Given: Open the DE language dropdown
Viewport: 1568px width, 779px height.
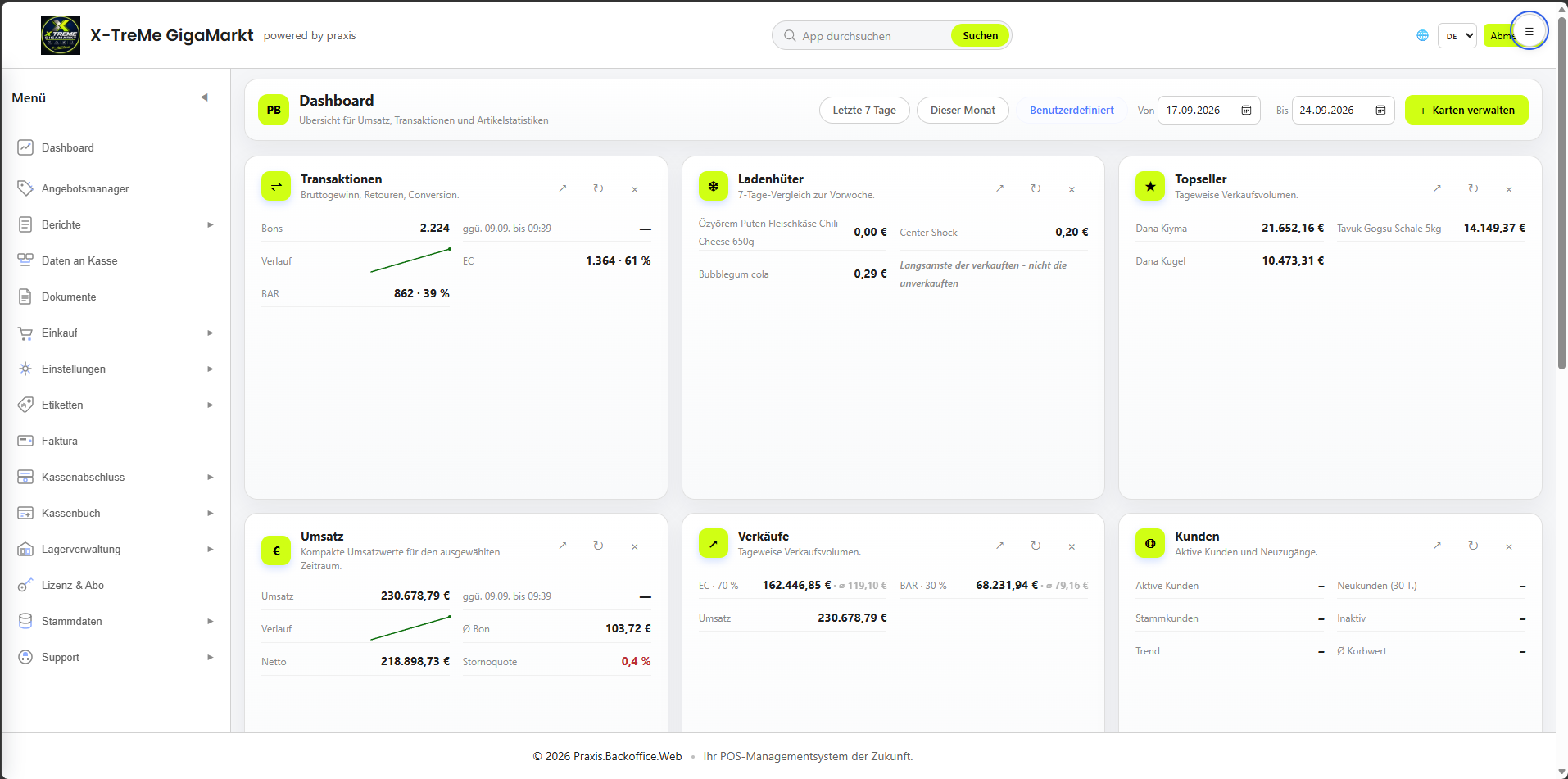Looking at the screenshot, I should [x=1457, y=35].
